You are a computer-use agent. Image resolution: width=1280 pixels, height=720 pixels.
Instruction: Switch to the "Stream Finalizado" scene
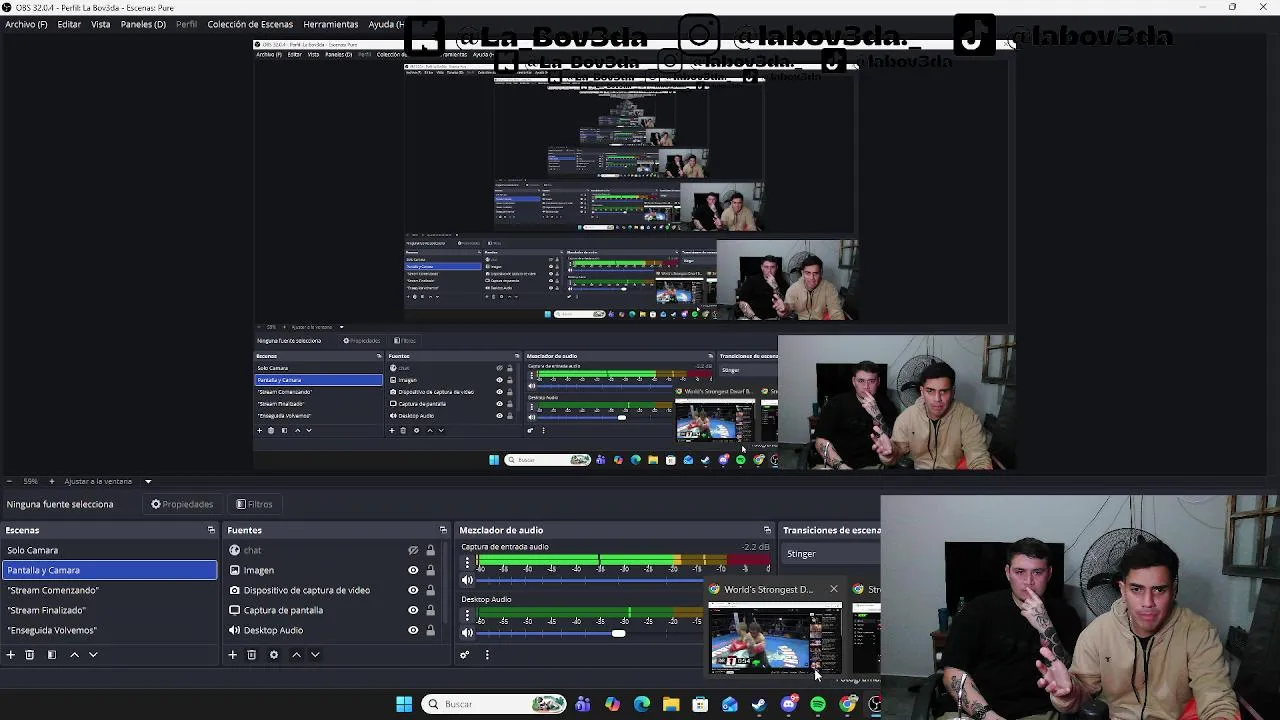click(x=109, y=610)
